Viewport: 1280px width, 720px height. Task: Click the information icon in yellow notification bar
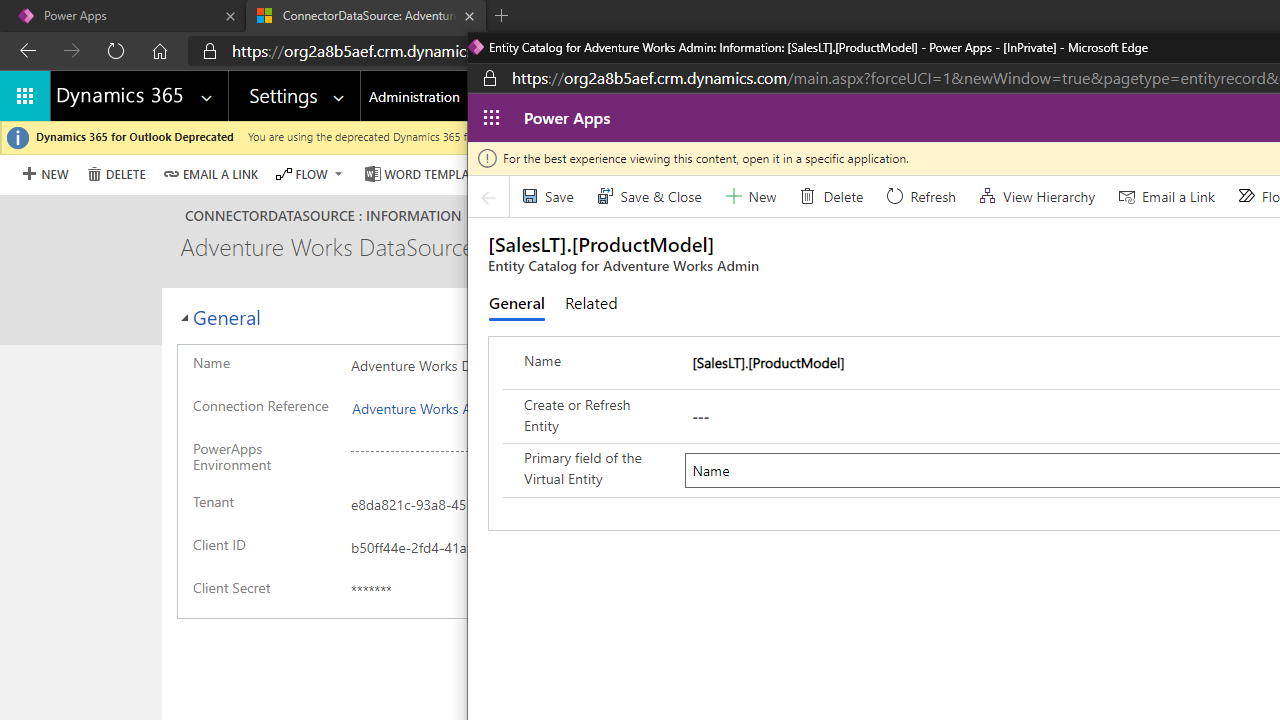(x=488, y=158)
